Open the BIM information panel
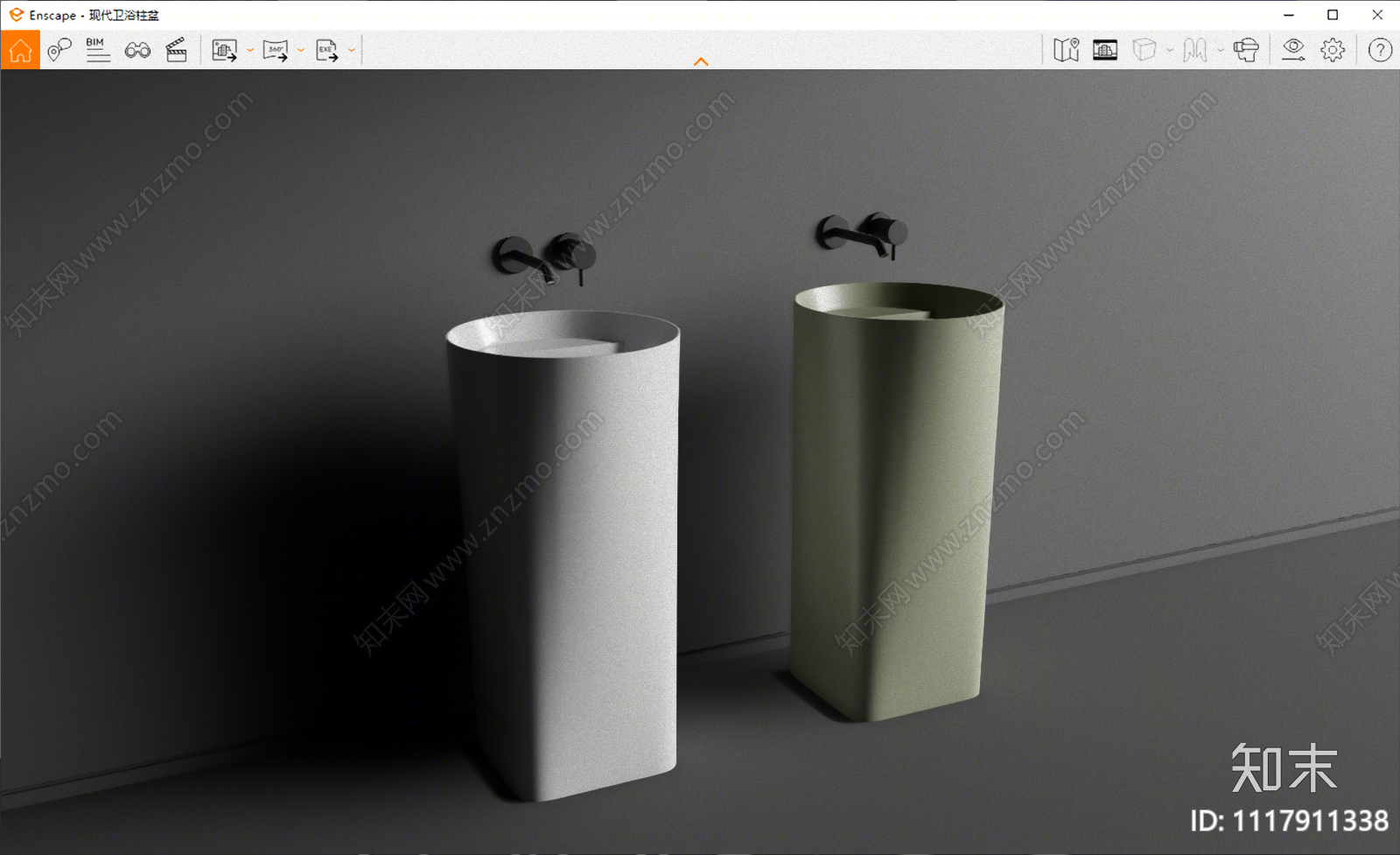Screen dimensions: 1400x855 [x=98, y=50]
